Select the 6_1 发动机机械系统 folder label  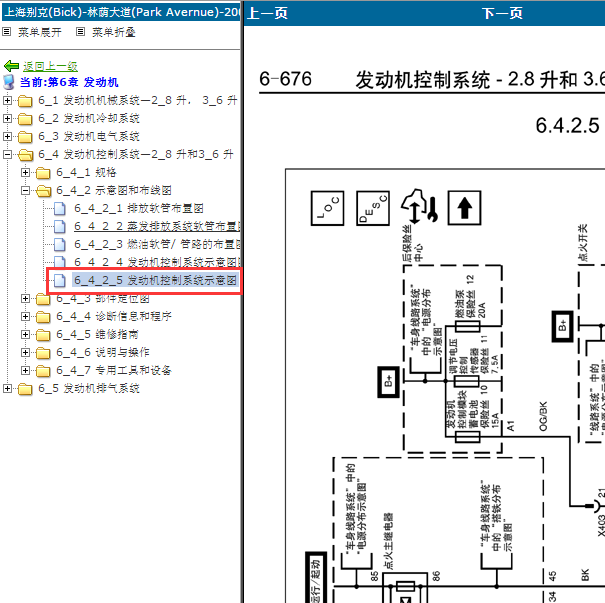click(137, 100)
